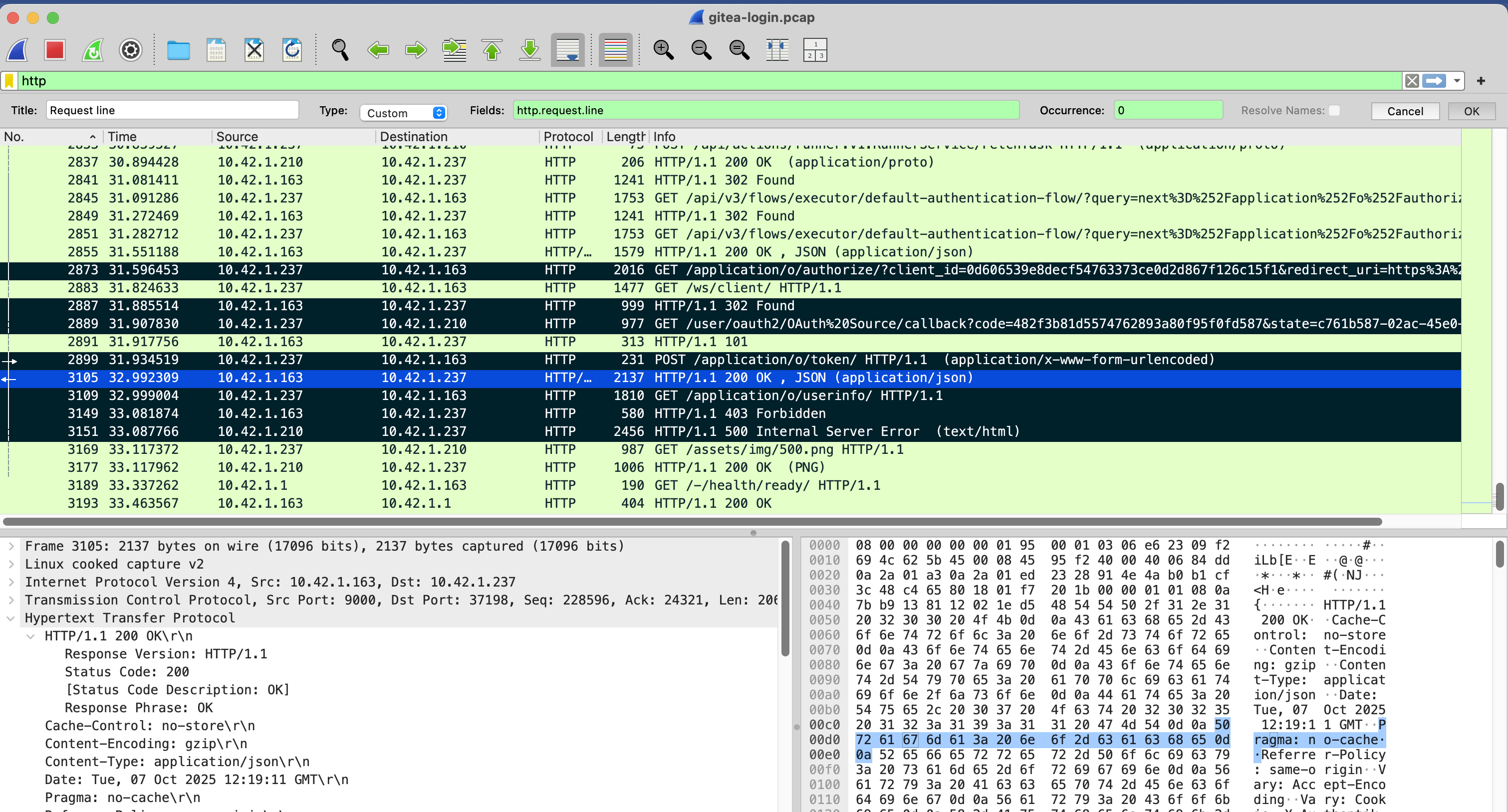Expand the Transmission Control Protocol details

[11, 600]
